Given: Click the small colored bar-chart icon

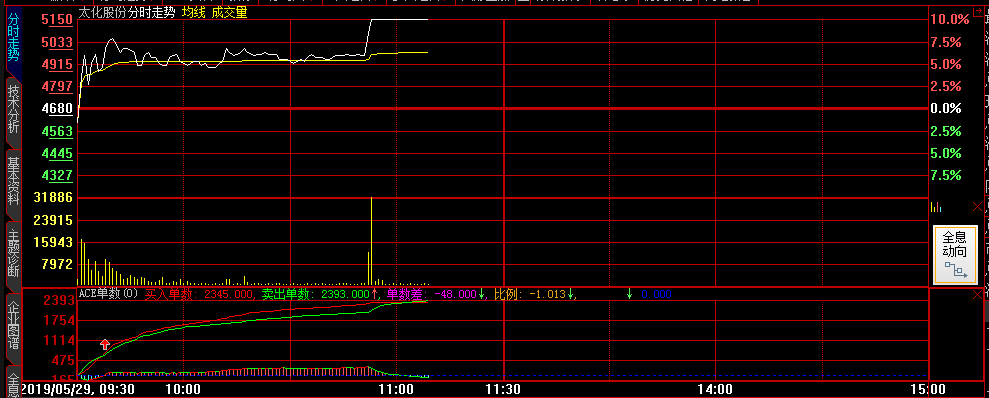Looking at the screenshot, I should pos(937,206).
